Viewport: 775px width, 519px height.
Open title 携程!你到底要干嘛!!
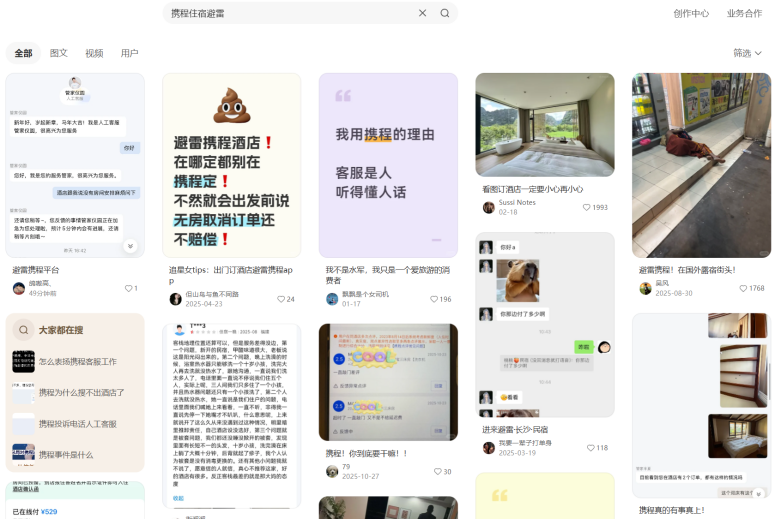point(366,453)
